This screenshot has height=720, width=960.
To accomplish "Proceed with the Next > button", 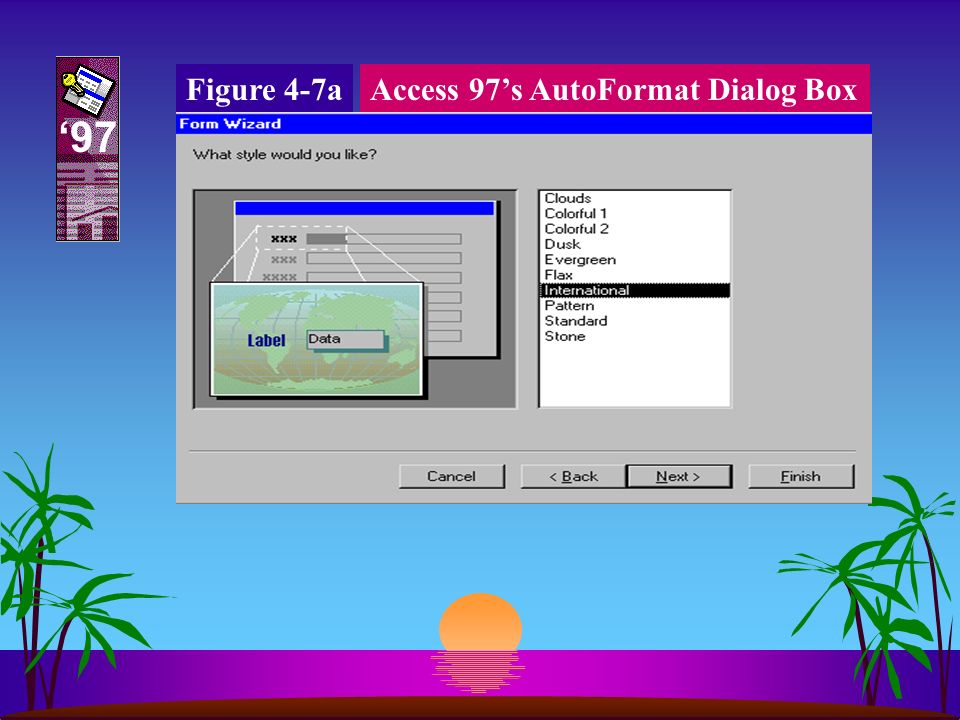I will pyautogui.click(x=678, y=476).
